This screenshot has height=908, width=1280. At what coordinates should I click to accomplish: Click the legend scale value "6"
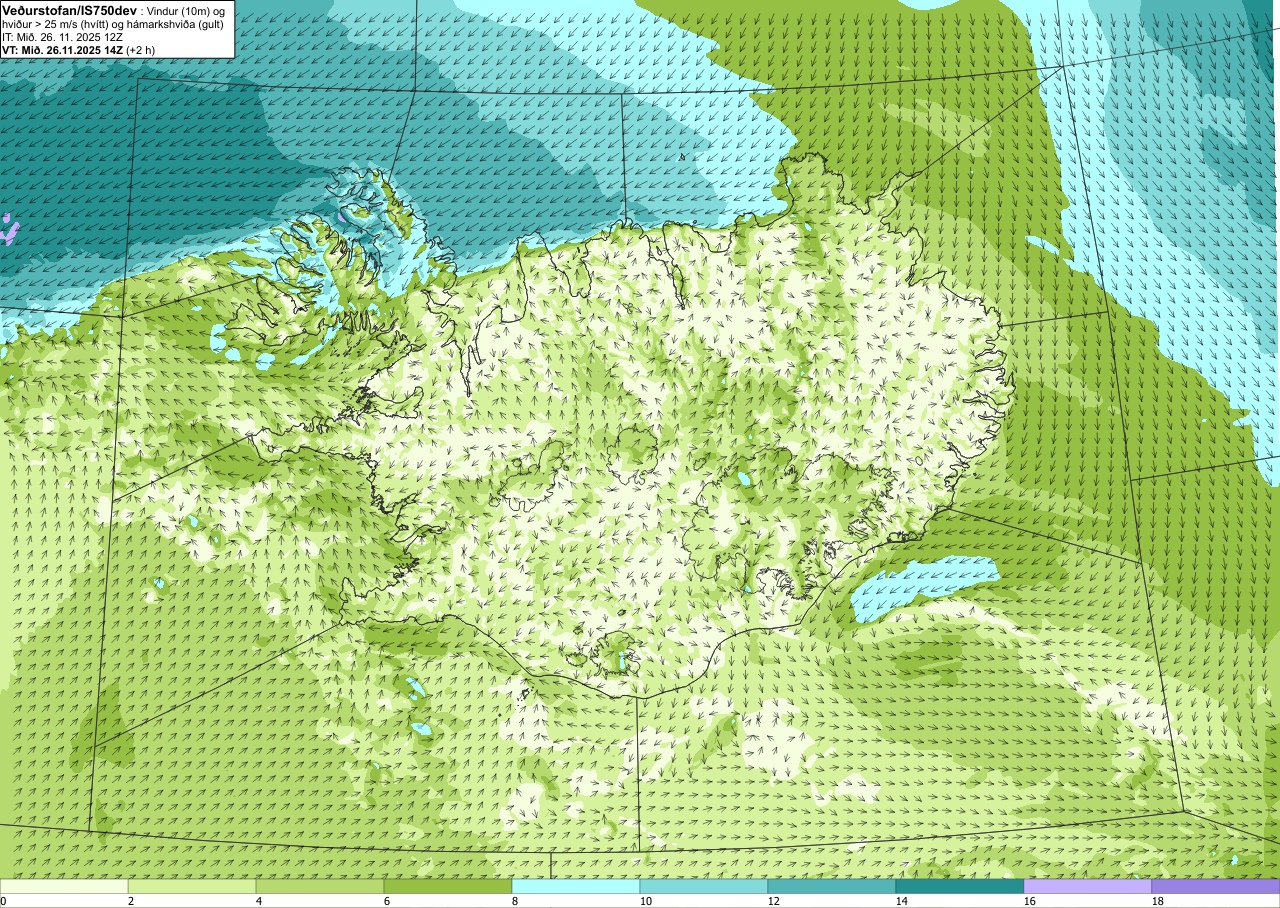387,901
